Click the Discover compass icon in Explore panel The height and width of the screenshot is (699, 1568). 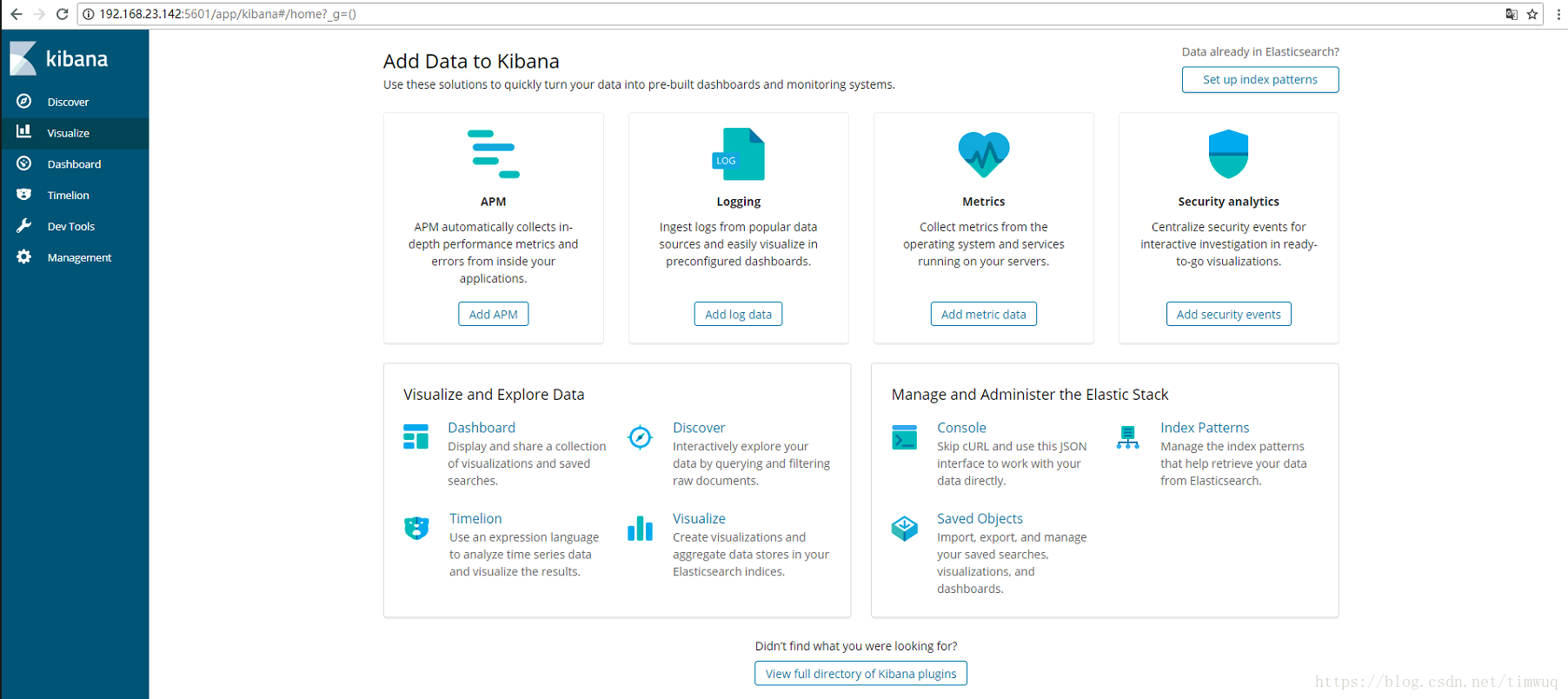point(641,436)
